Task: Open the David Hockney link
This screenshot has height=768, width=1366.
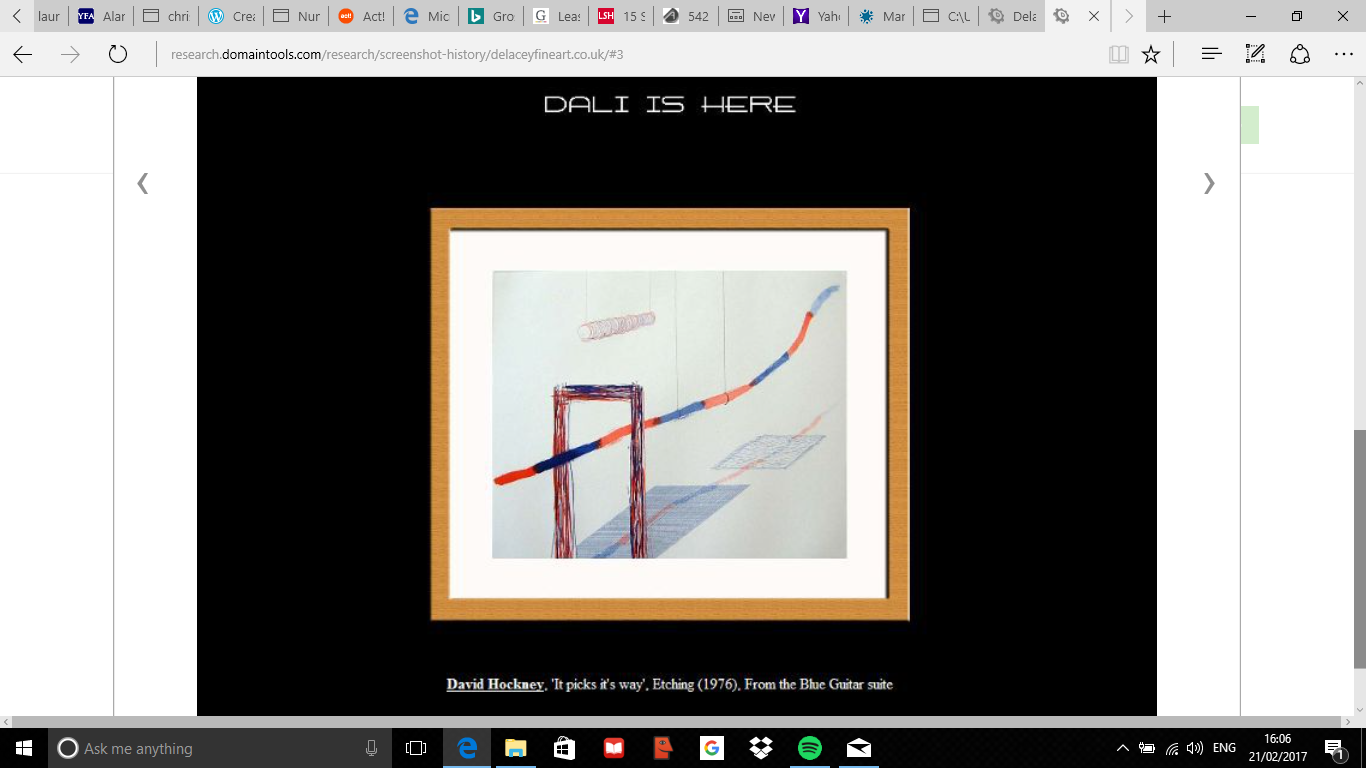Action: [494, 685]
